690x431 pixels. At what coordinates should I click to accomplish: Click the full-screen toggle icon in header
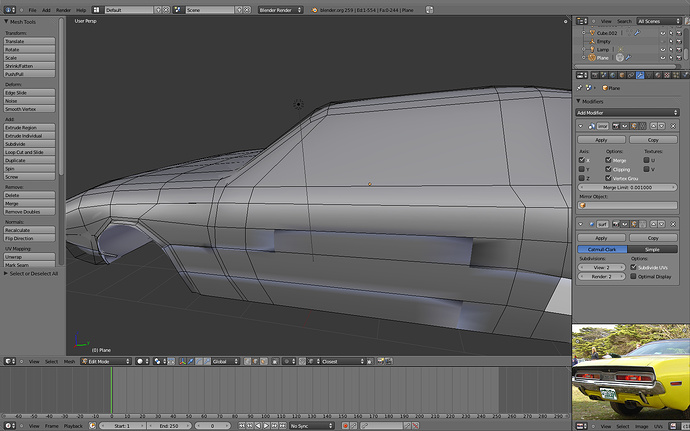429,10
